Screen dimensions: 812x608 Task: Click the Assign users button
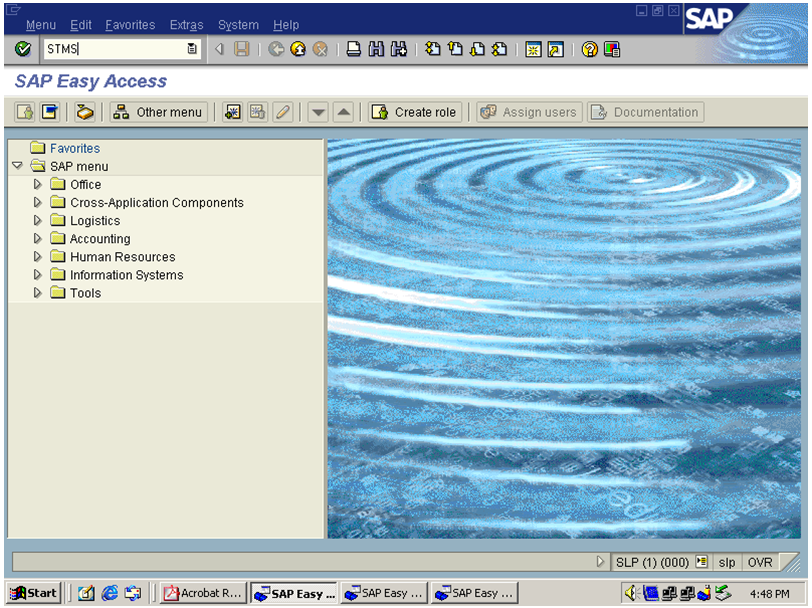coord(529,112)
